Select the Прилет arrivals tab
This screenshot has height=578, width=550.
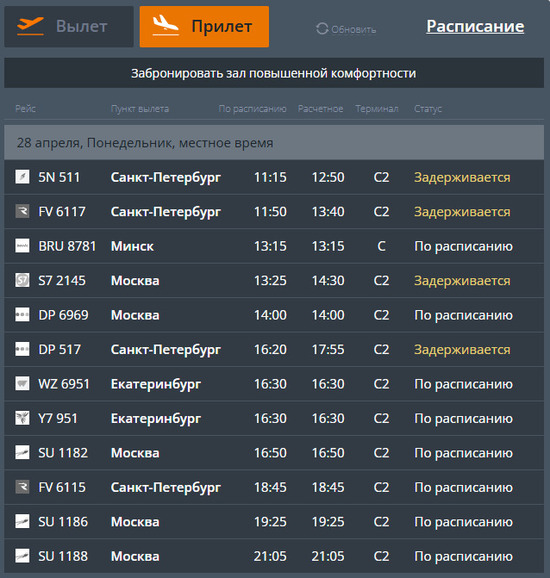[x=204, y=27]
